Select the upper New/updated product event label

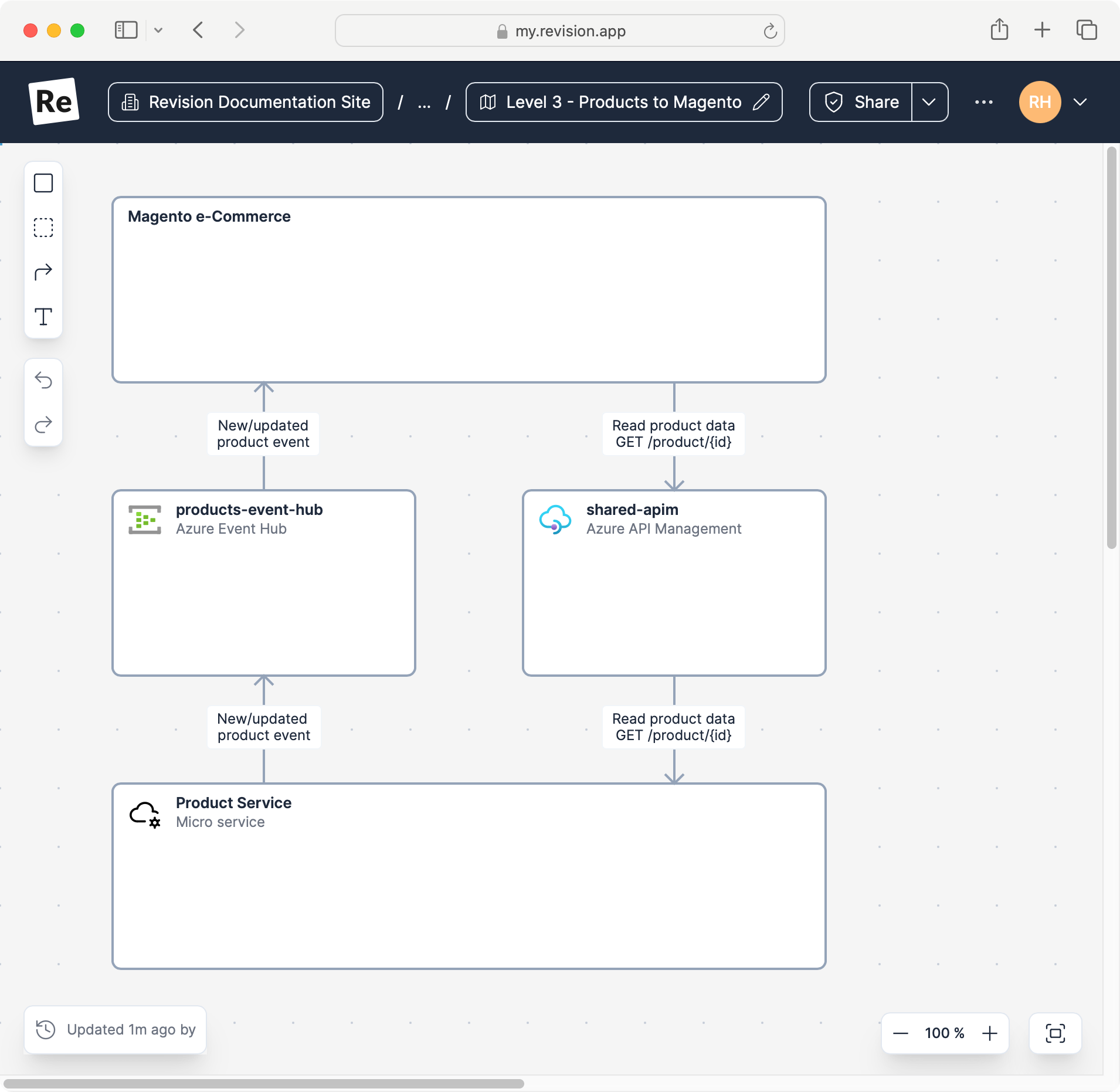(x=263, y=433)
